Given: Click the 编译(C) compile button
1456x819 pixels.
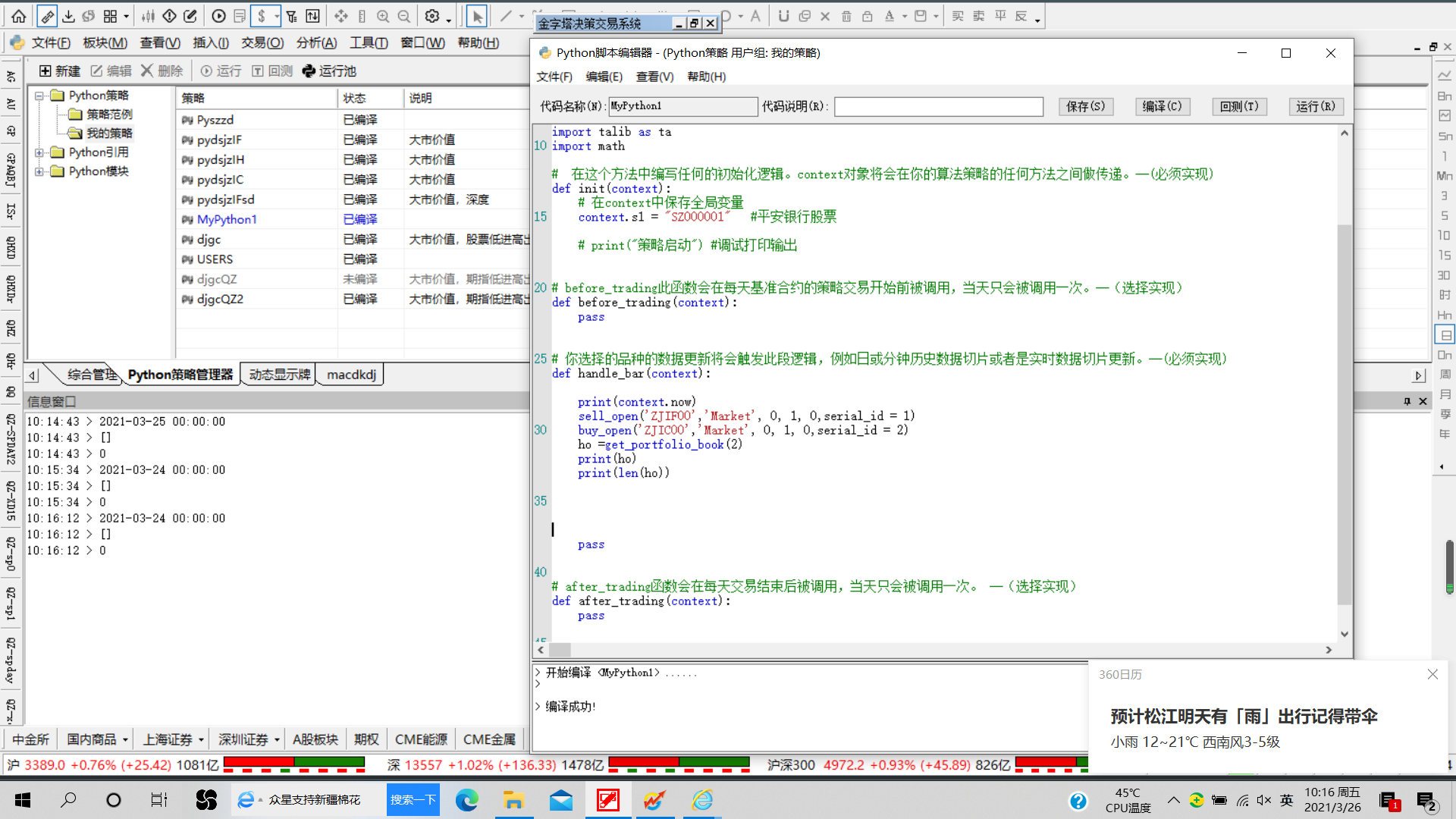Looking at the screenshot, I should click(1163, 106).
